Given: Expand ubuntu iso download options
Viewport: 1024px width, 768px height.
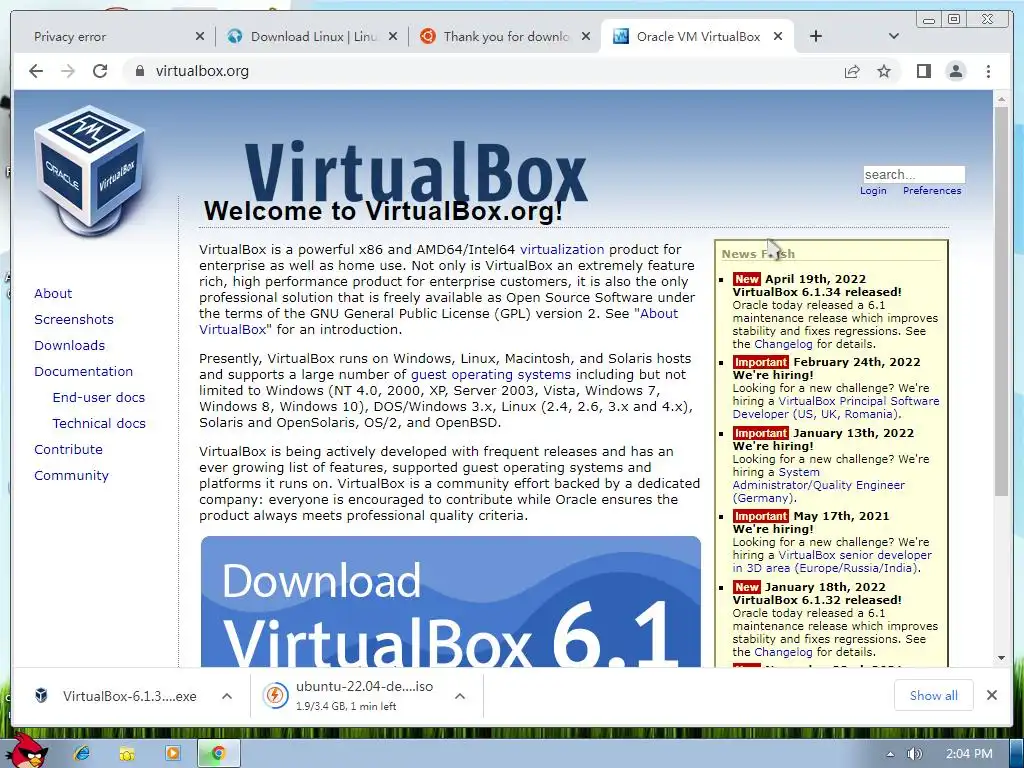Looking at the screenshot, I should pyautogui.click(x=460, y=696).
